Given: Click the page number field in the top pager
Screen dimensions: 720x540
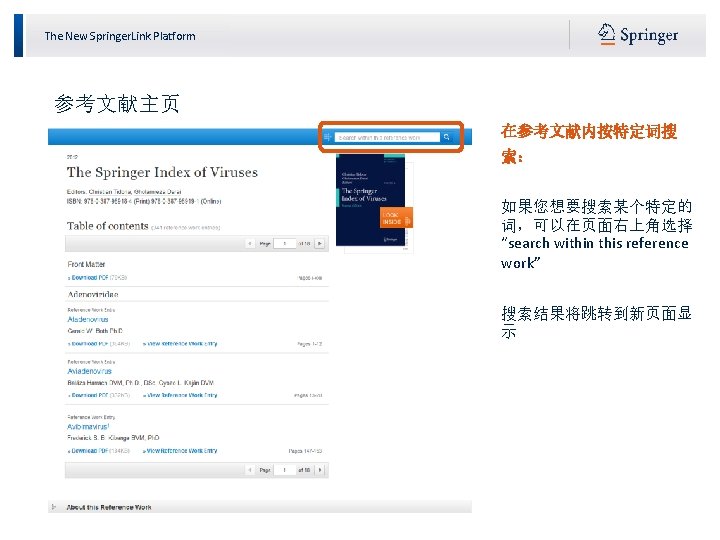Looking at the screenshot, I should click(x=284, y=243).
